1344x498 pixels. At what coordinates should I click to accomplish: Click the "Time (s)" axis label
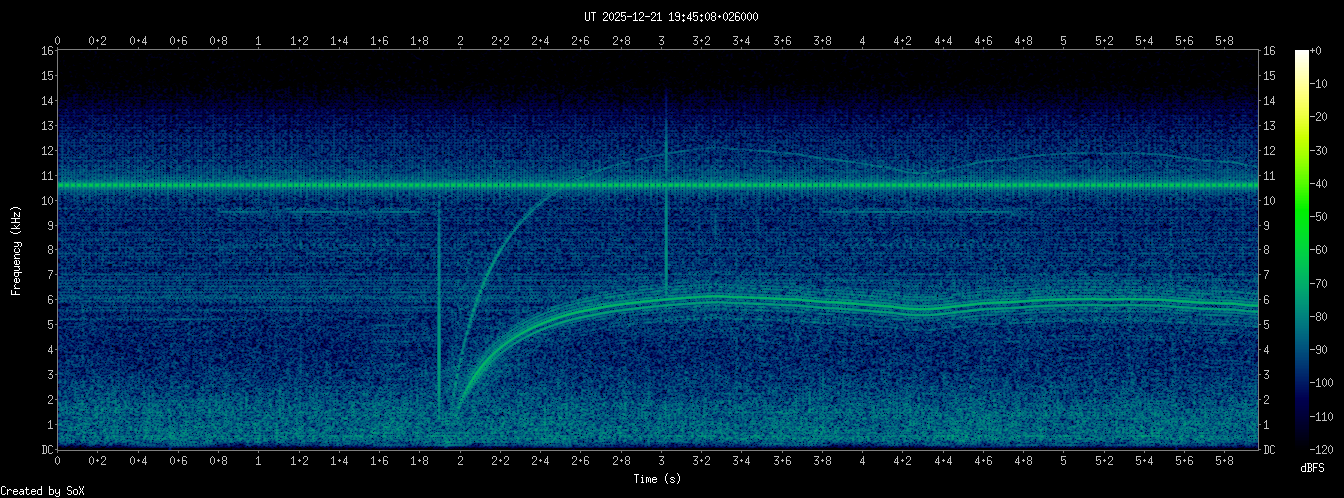pos(660,479)
